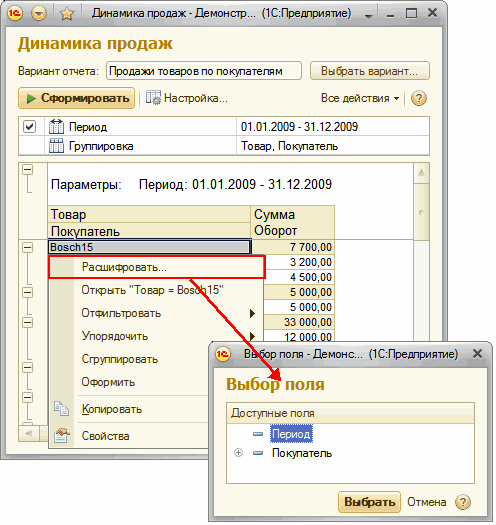
Task: Click the table icon next to Группировка
Action: (56, 146)
